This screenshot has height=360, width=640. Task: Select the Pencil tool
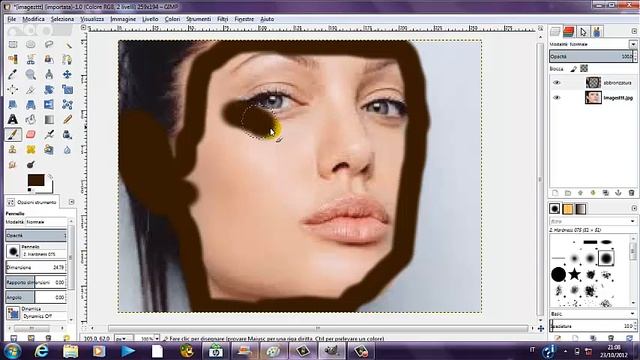click(67, 119)
